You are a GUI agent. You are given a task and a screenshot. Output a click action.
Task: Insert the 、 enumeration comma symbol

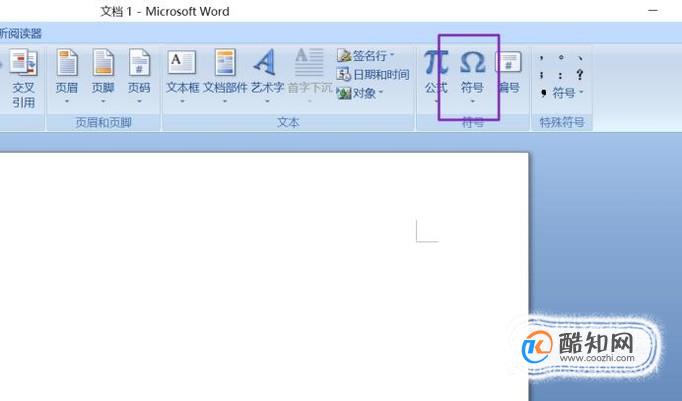[x=580, y=57]
